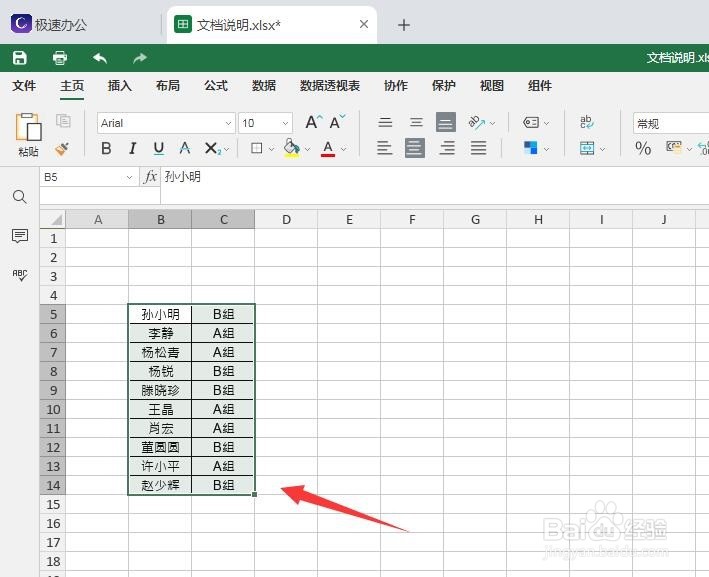The image size is (709, 577).
Task: Open the comments panel icon
Action: coord(20,236)
